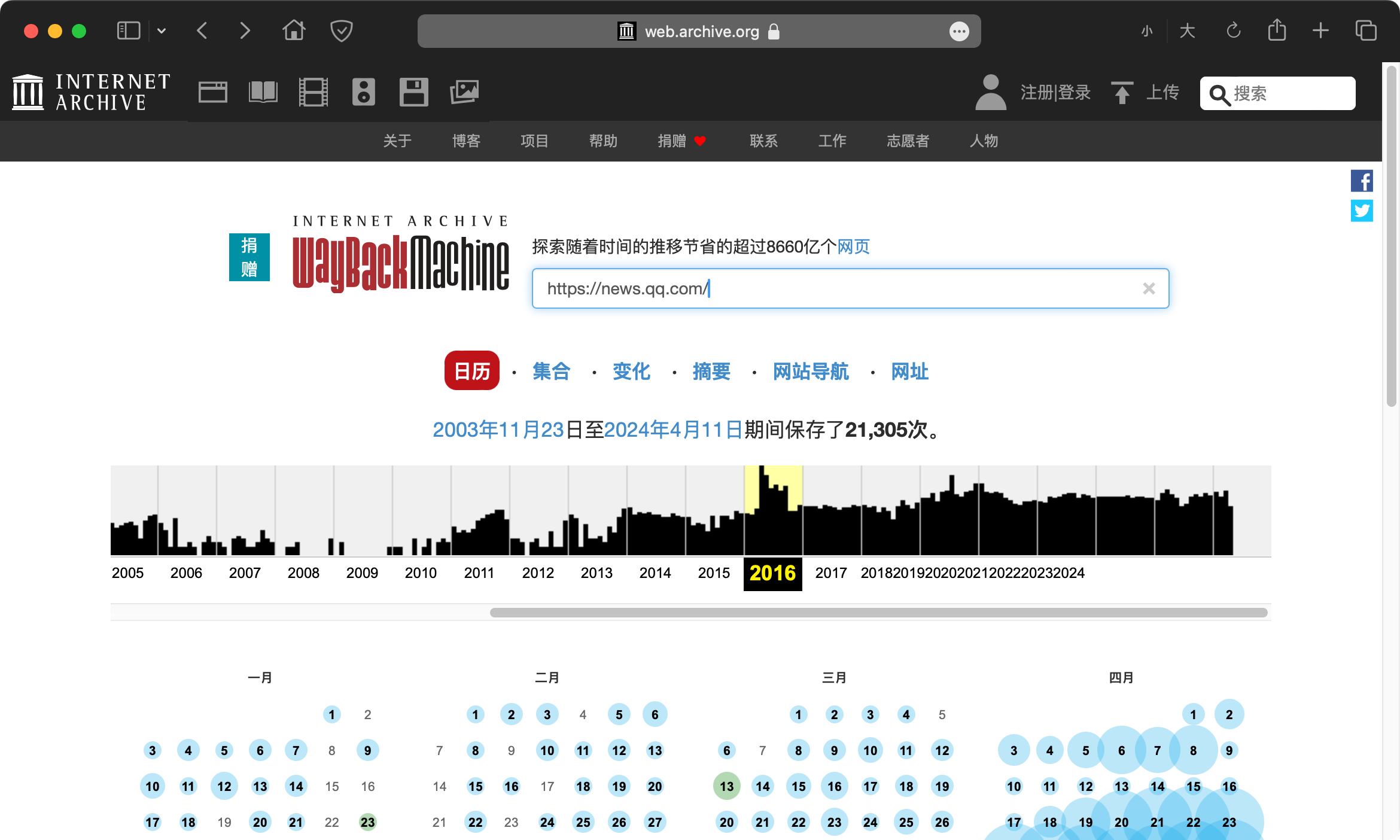Open the 网页 link in the tagline
The height and width of the screenshot is (840, 1400).
coord(853,246)
